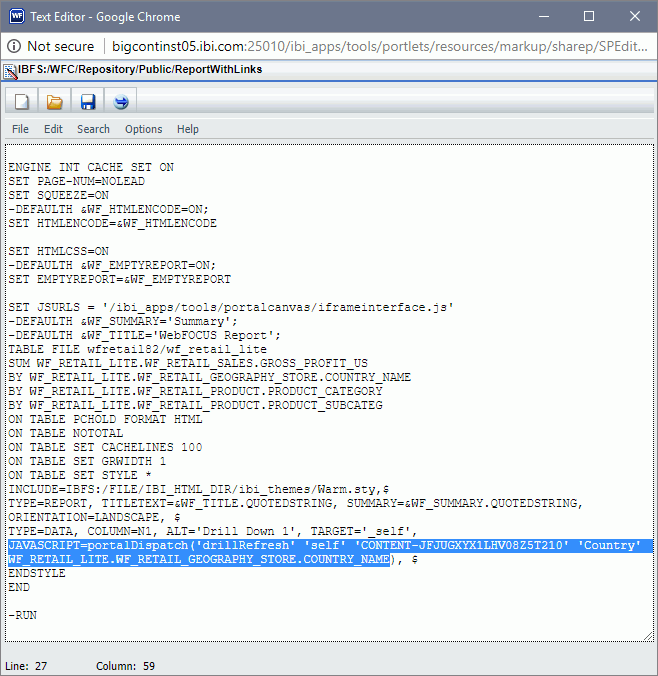This screenshot has width=658, height=676.
Task: Click the ENDSTYLE line
Action: (x=37, y=573)
